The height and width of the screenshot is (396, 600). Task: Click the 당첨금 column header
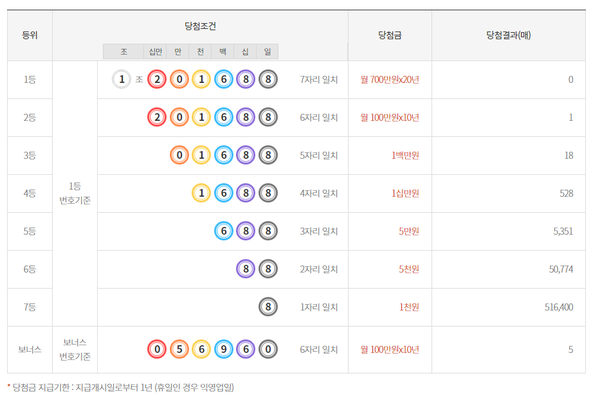[390, 36]
